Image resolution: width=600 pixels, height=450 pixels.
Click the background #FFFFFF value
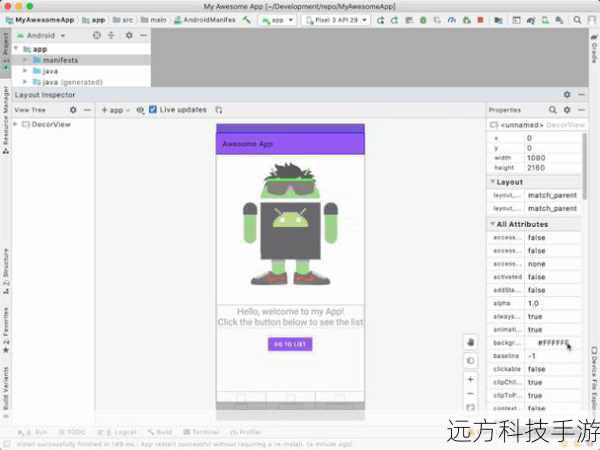point(553,342)
